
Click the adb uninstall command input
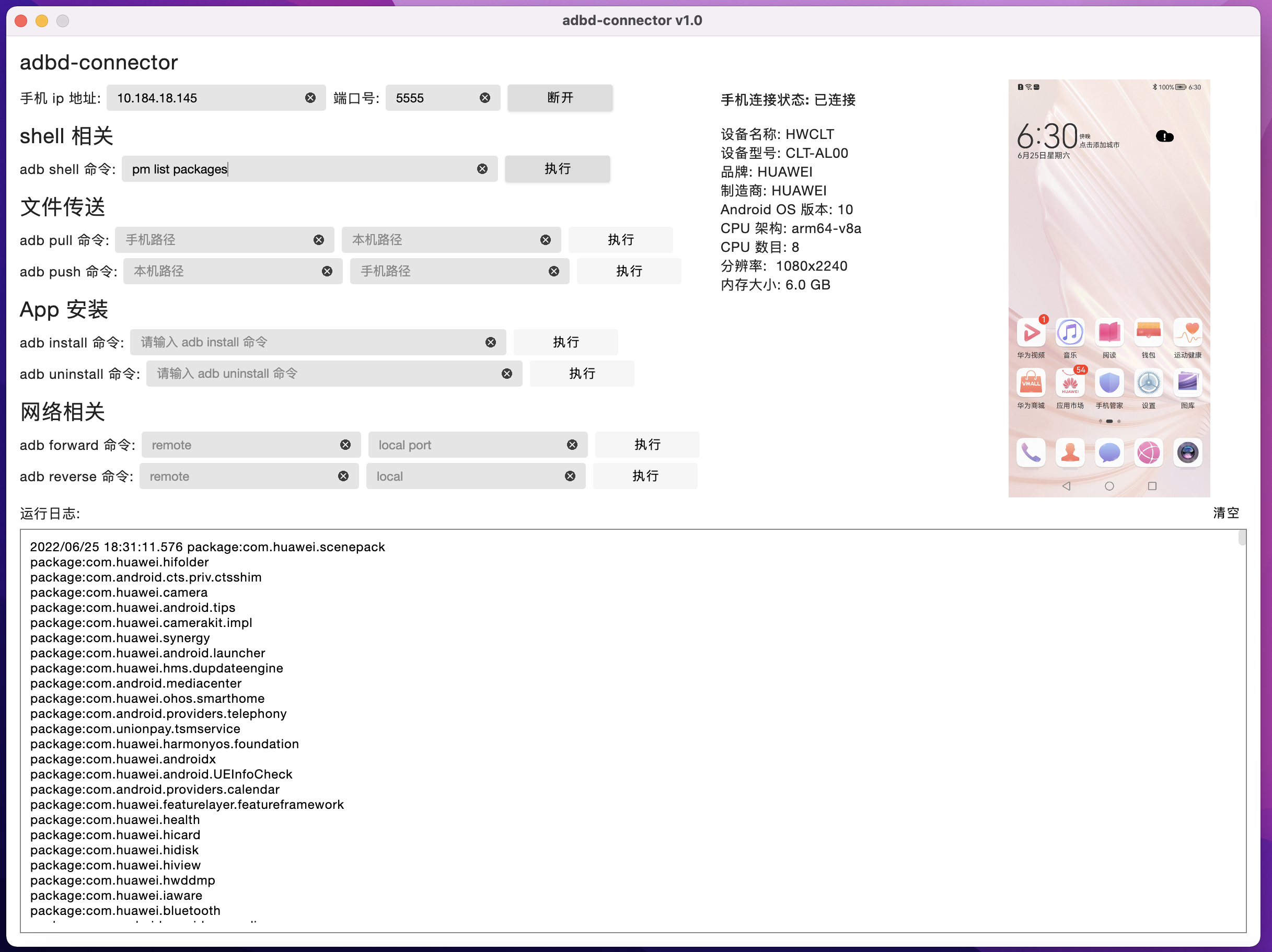pos(322,374)
